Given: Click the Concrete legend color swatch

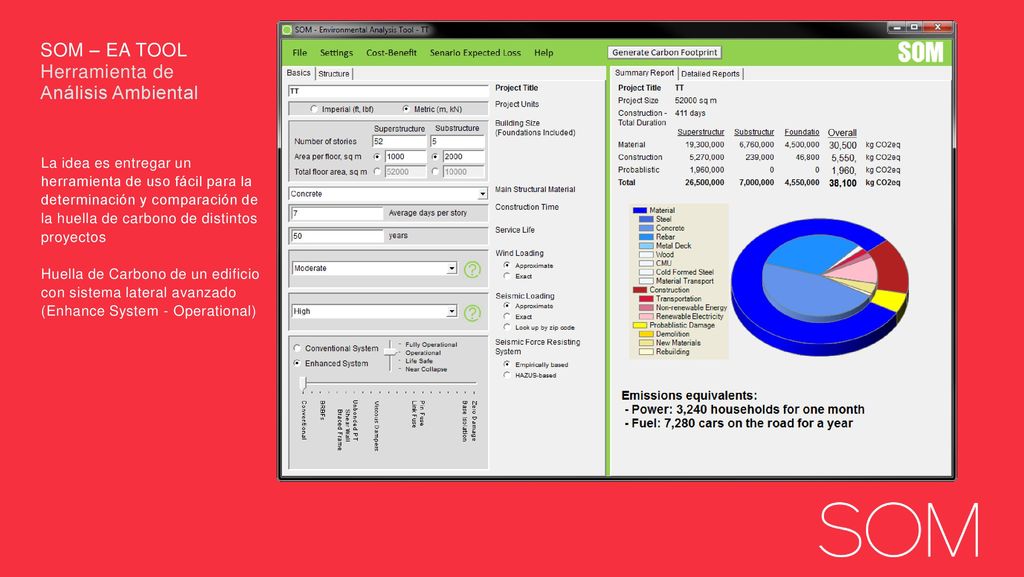Looking at the screenshot, I should click(x=646, y=228).
